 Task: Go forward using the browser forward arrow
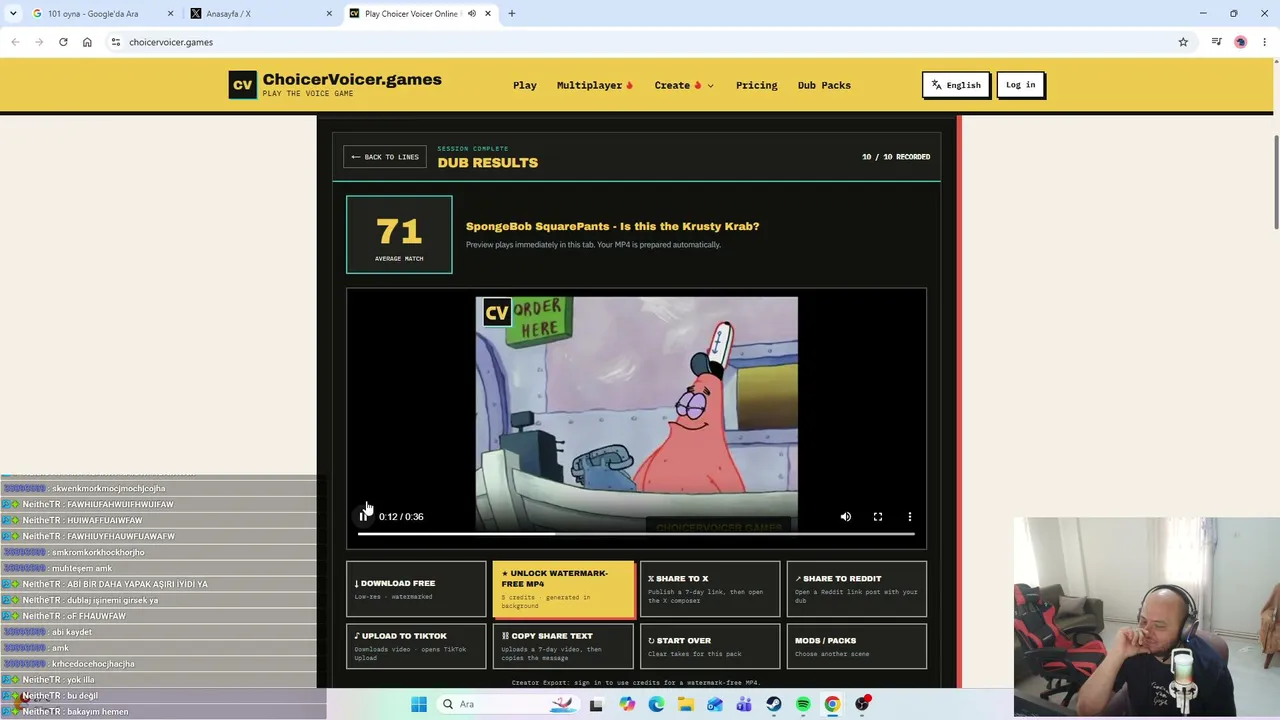point(39,42)
